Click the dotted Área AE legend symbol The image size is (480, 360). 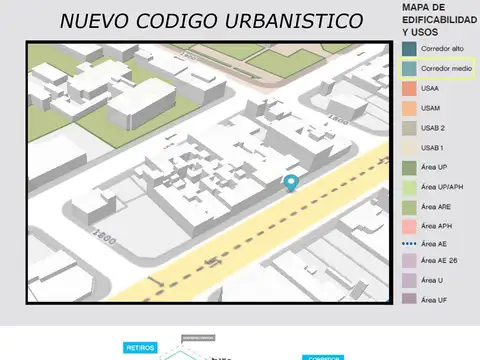tap(409, 244)
